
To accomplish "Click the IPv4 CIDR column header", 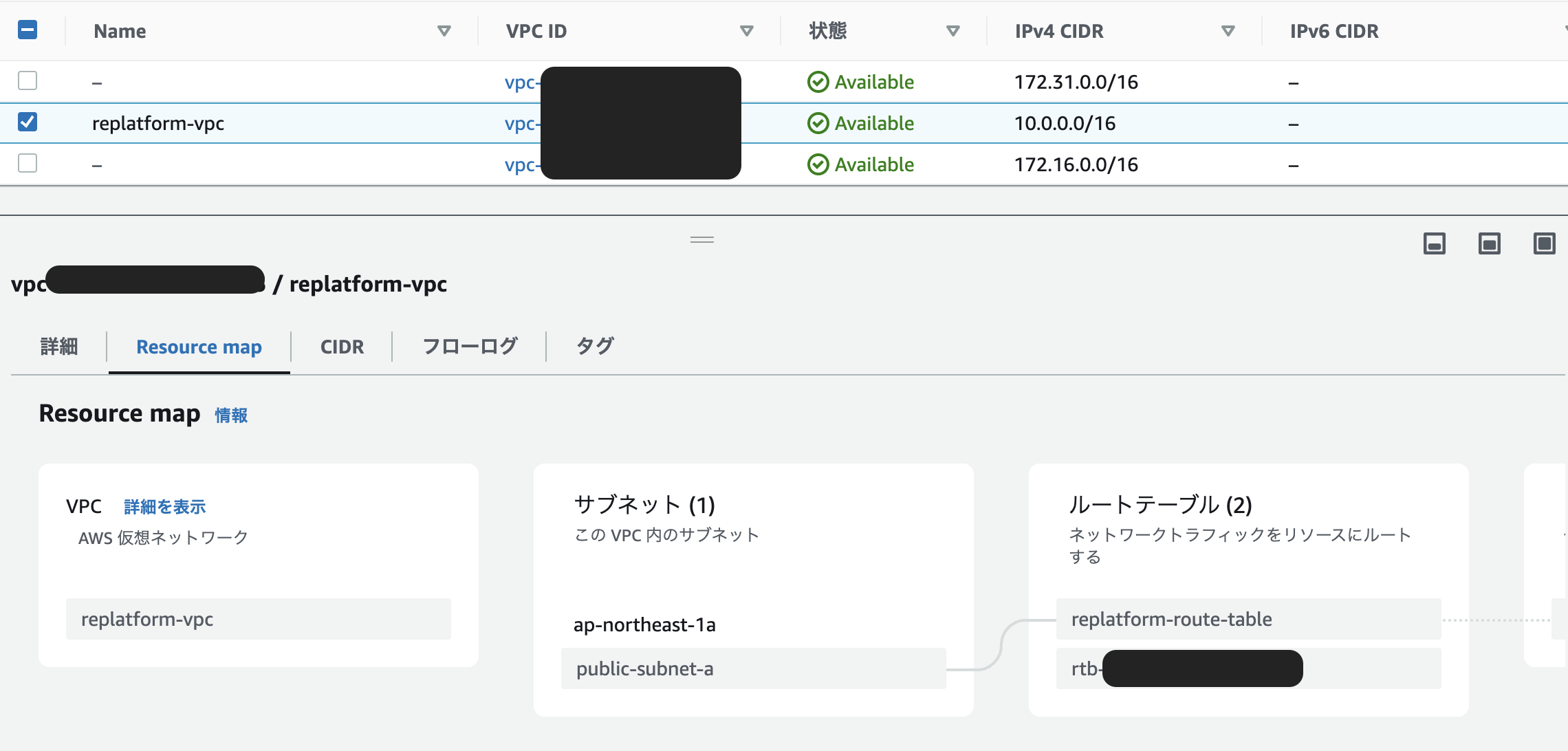I will click(x=1059, y=31).
